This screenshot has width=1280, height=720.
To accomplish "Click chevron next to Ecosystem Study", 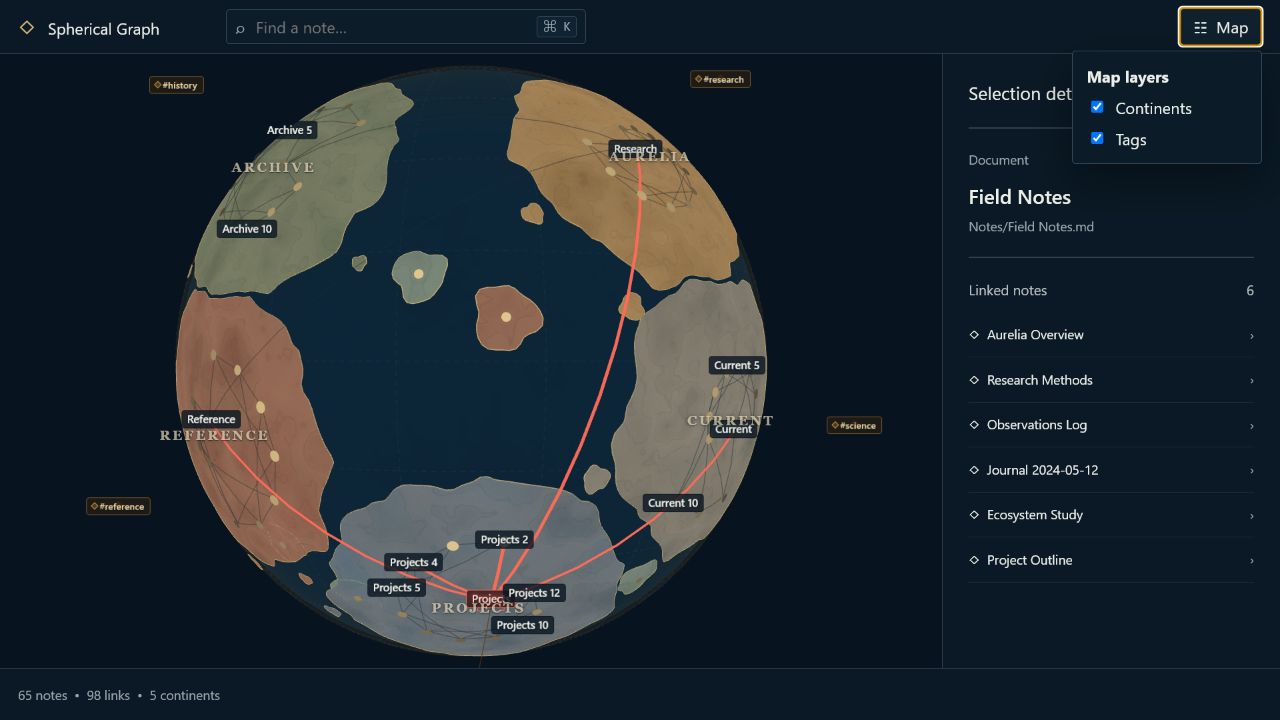I will (1251, 516).
